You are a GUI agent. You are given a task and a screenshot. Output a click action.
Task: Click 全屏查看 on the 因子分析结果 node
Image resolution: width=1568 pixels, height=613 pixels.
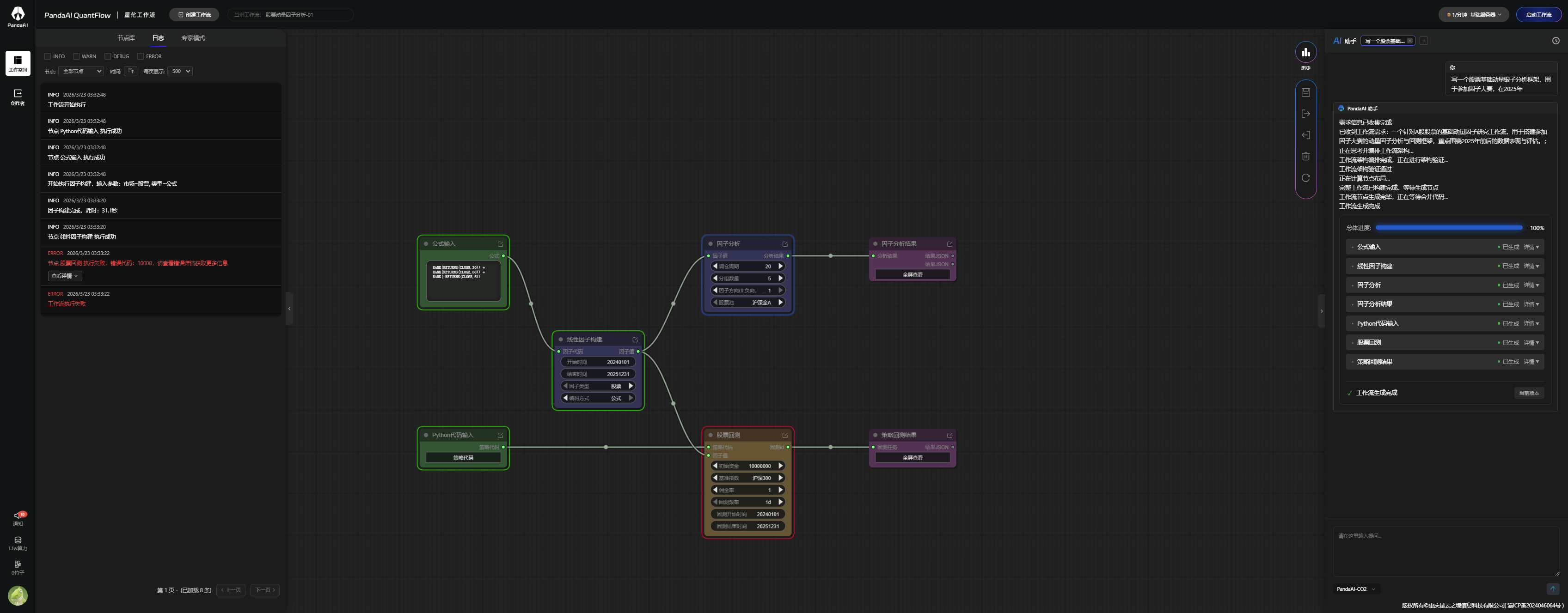click(x=912, y=275)
